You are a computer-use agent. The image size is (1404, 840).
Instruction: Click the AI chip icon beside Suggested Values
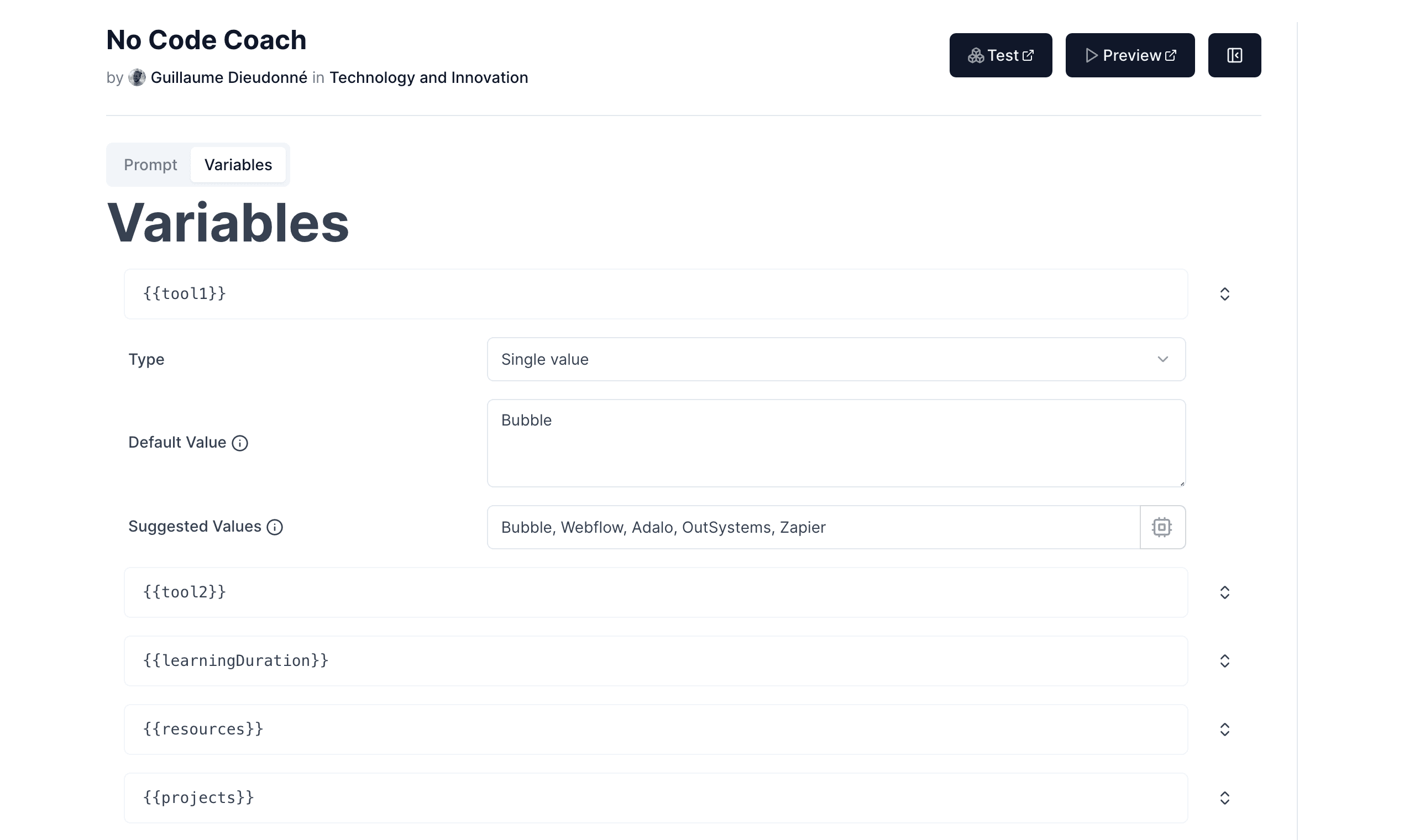point(1162,527)
